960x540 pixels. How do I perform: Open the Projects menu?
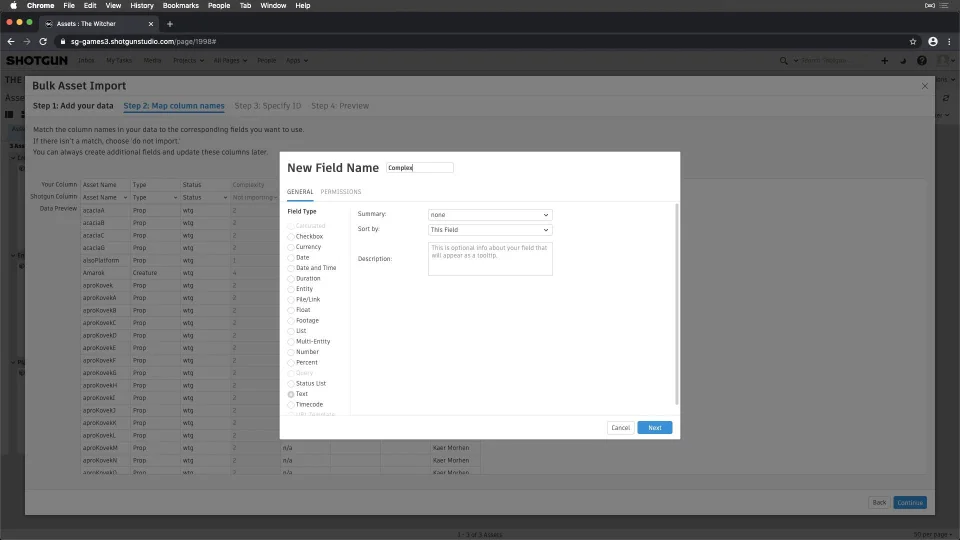[x=188, y=61]
